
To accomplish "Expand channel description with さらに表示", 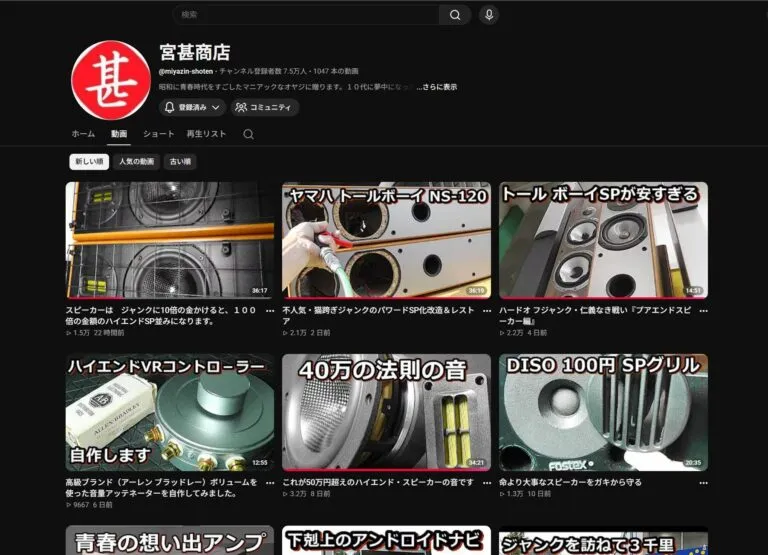I will click(437, 87).
